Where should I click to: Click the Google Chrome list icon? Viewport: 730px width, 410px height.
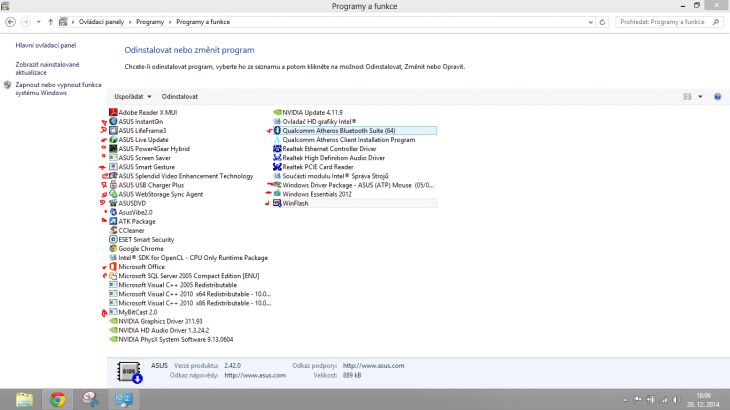tap(113, 249)
